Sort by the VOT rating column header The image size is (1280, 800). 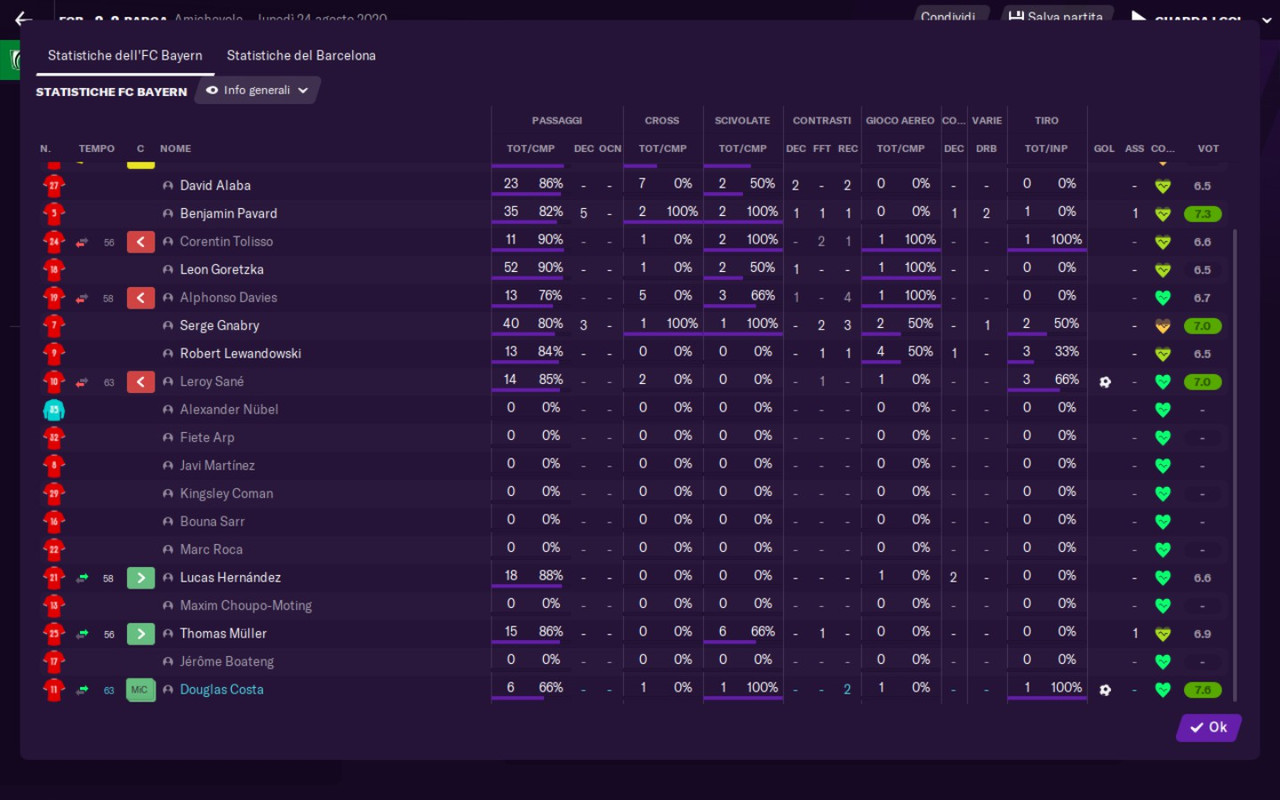(x=1208, y=148)
